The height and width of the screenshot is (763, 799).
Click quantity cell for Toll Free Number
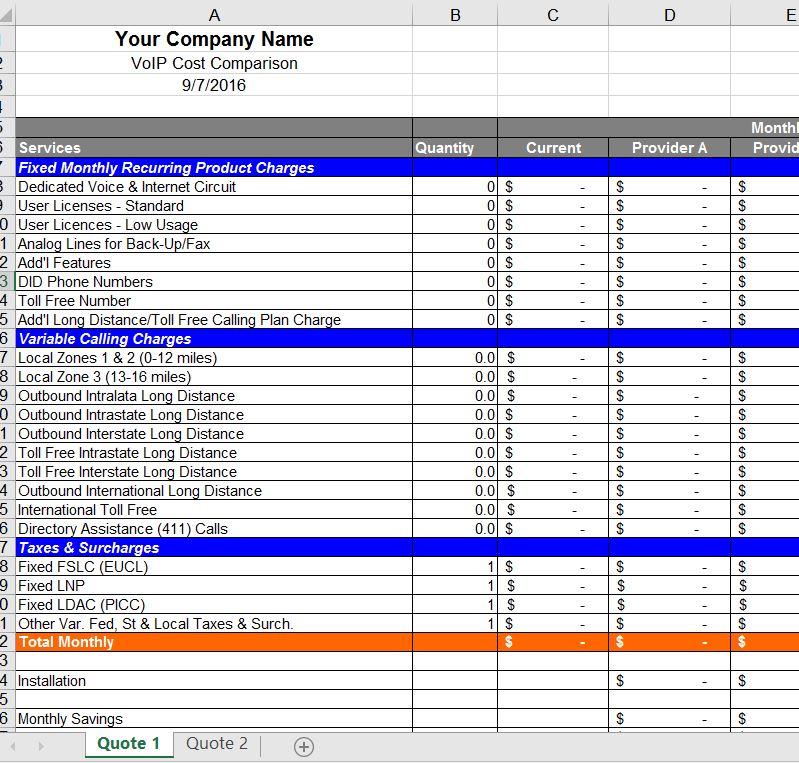(455, 301)
